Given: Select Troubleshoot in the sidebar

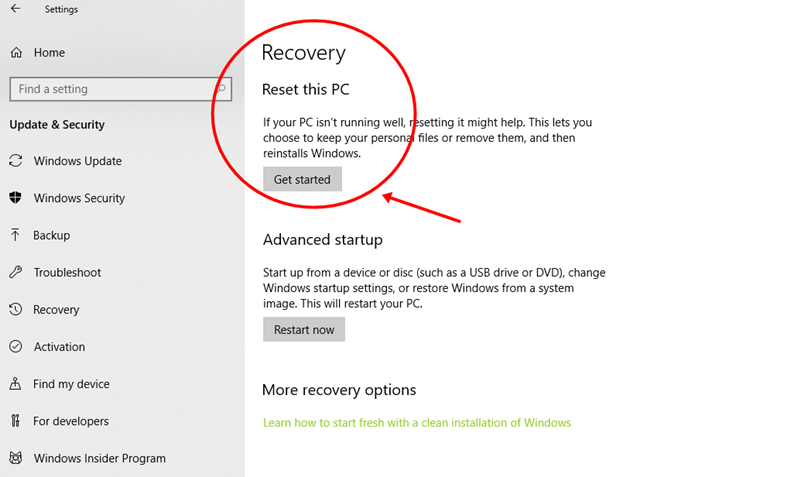Looking at the screenshot, I should (67, 272).
